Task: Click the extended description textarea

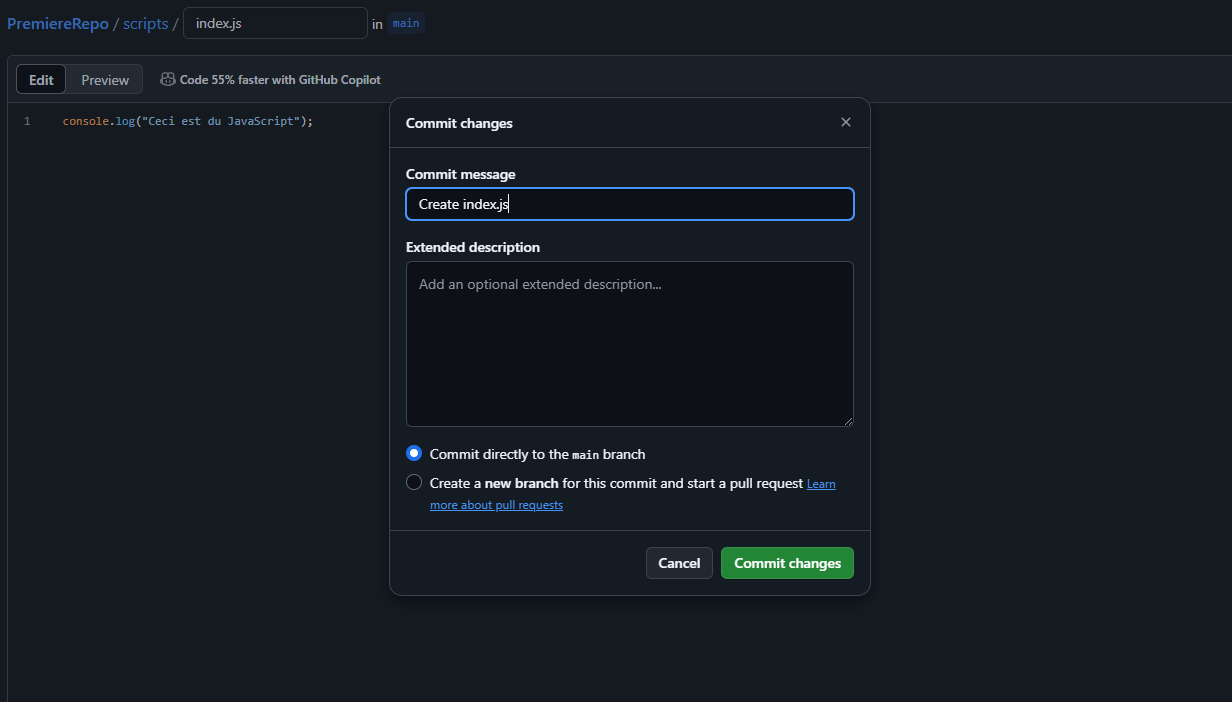Action: click(x=629, y=343)
